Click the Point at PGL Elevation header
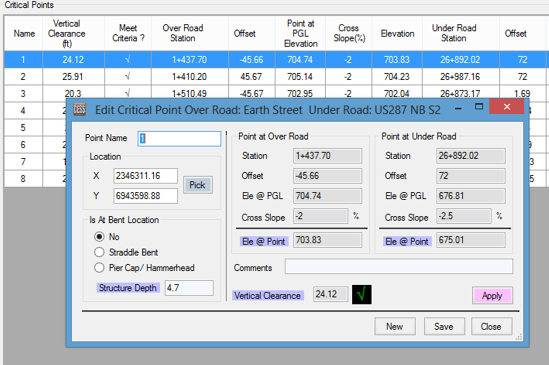This screenshot has width=549, height=365. [x=301, y=34]
